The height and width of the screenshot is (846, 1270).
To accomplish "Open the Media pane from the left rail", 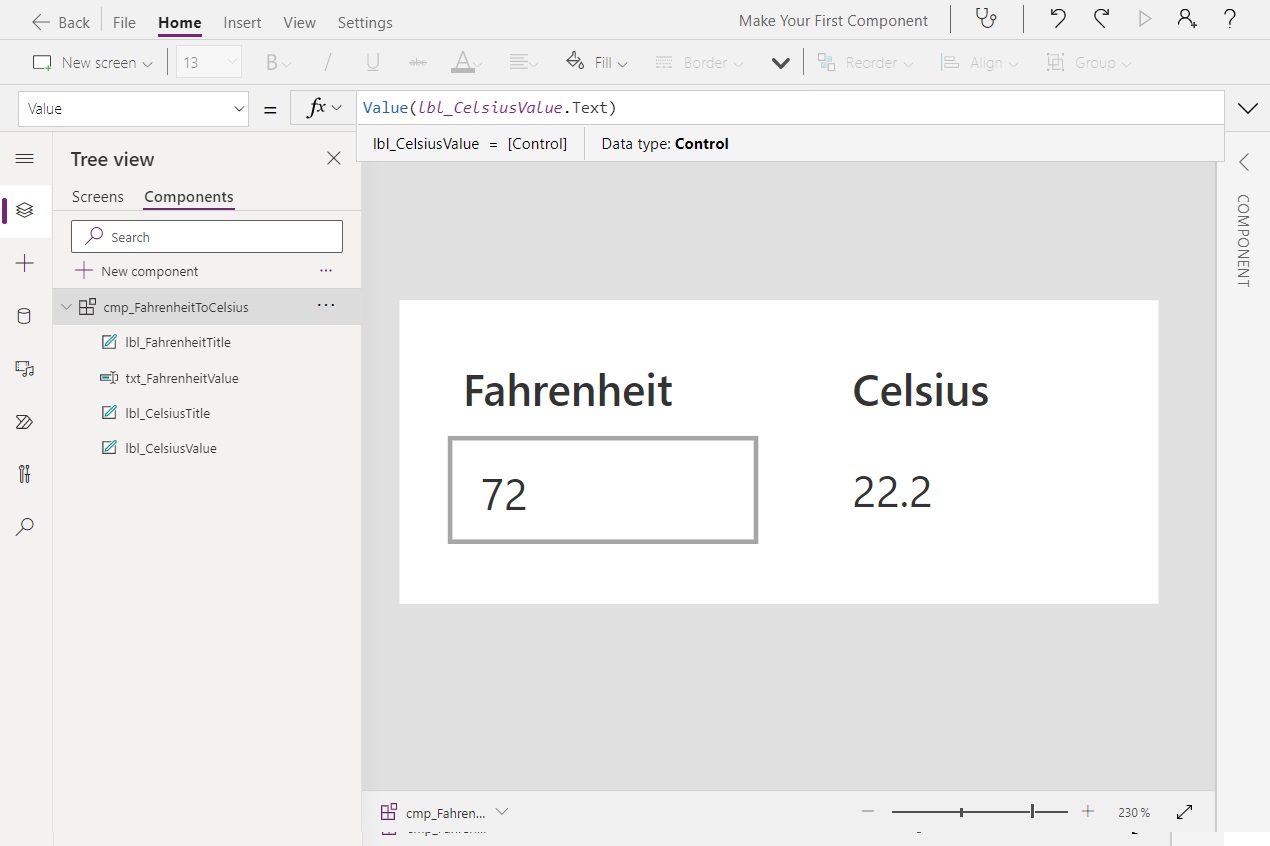I will coord(23,369).
